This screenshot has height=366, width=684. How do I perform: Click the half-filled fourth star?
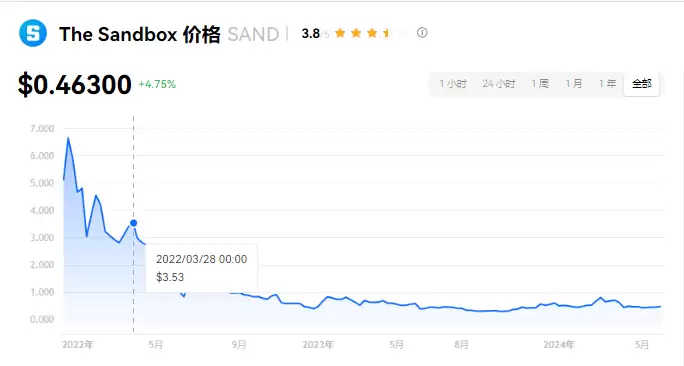tap(387, 33)
